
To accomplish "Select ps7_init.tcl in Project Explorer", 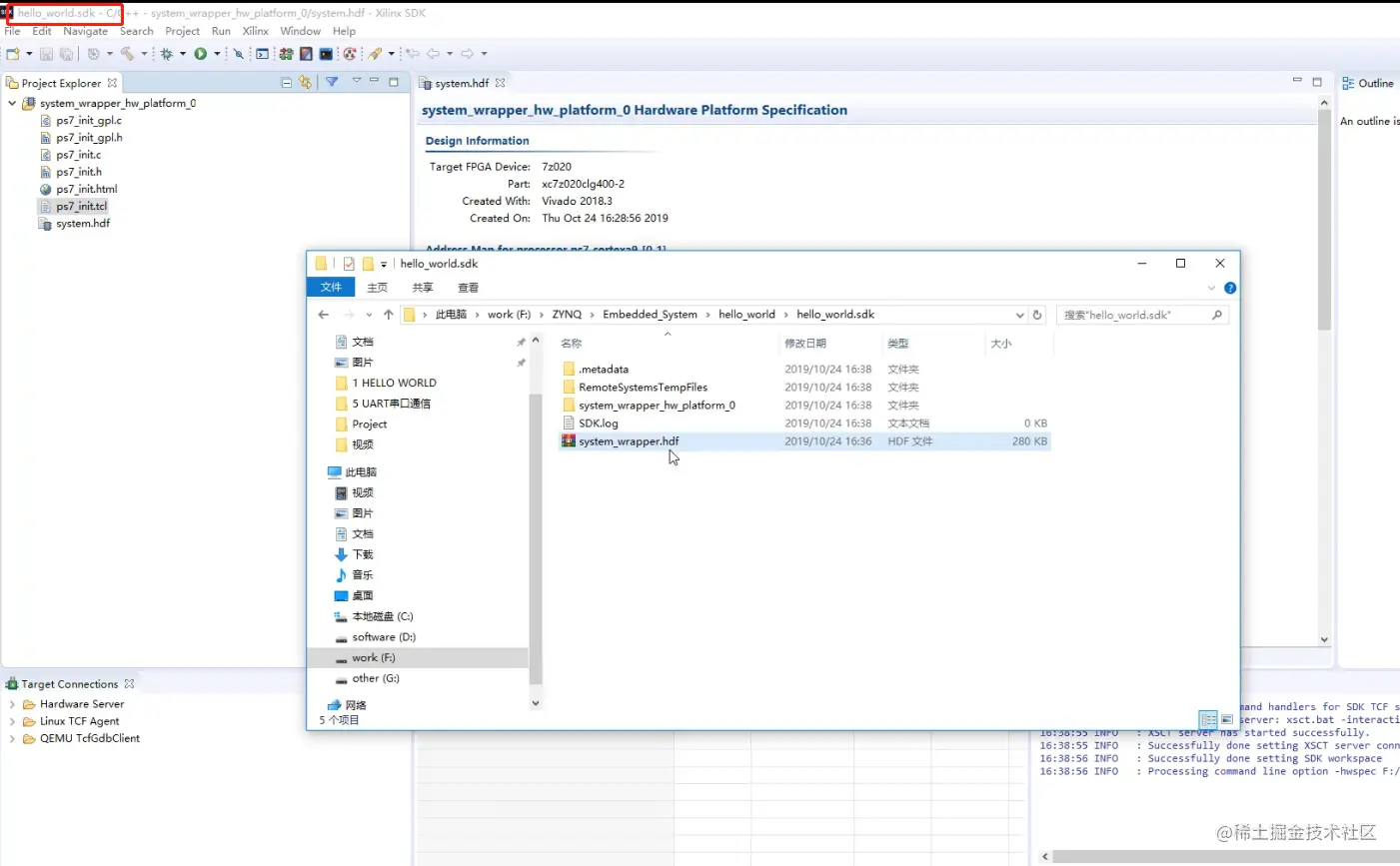I will coord(81,206).
